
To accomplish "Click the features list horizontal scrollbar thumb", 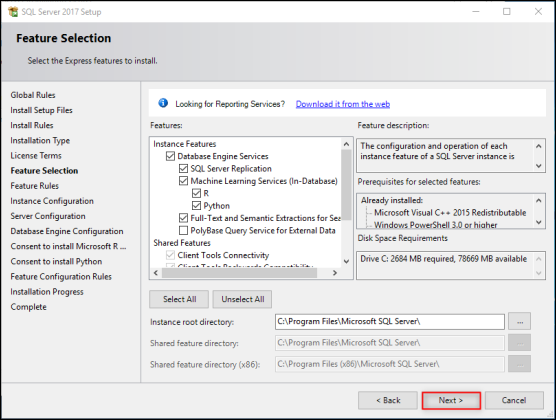I will (239, 273).
